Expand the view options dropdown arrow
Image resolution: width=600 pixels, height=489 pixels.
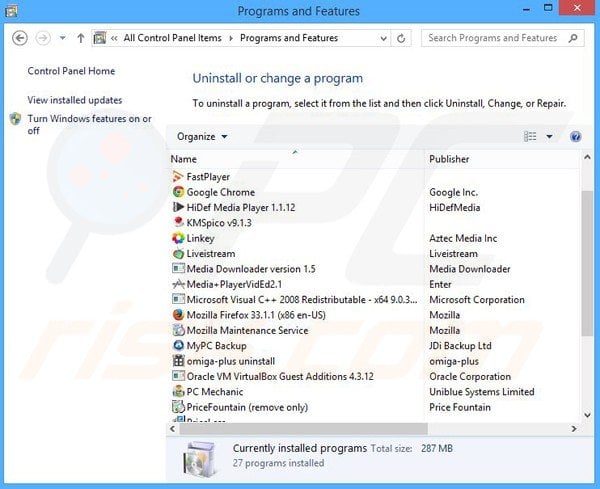(549, 136)
